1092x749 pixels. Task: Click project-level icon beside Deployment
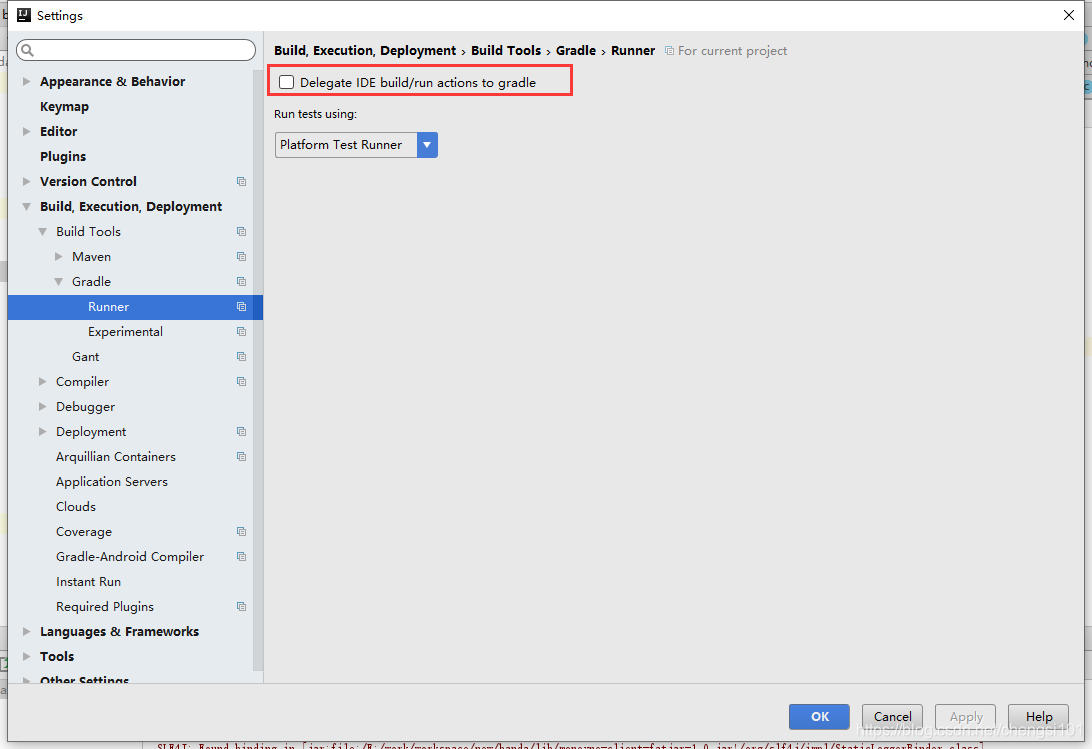tap(242, 432)
